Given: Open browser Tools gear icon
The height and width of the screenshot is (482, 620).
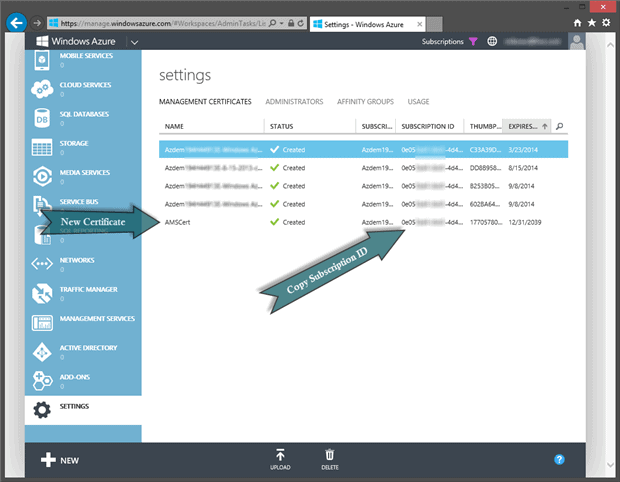Looking at the screenshot, I should (x=606, y=23).
